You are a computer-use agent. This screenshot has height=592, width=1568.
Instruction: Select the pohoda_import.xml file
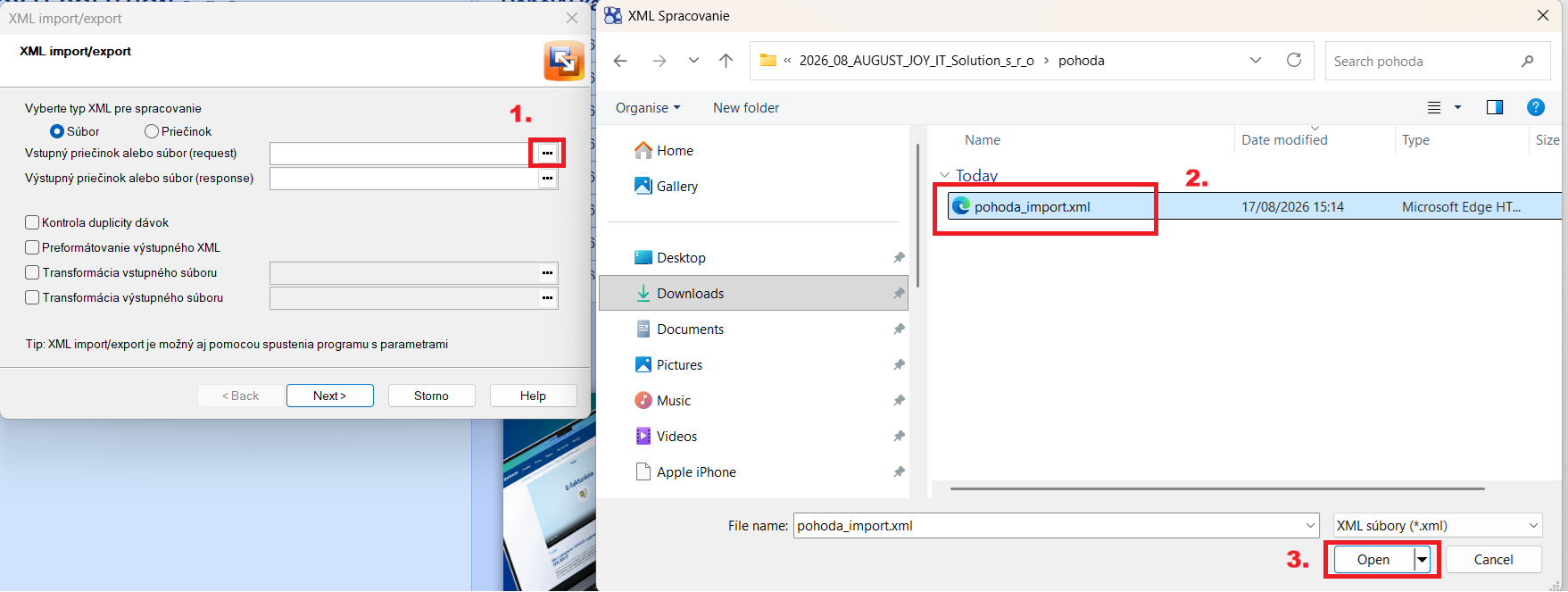pos(1032,206)
